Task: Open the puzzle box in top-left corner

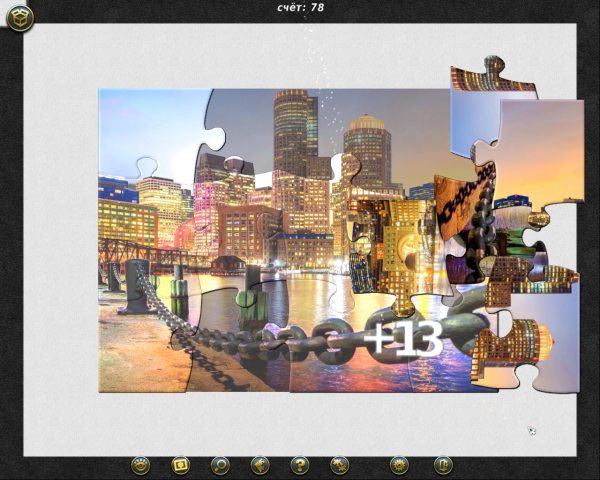Action: [x=19, y=17]
